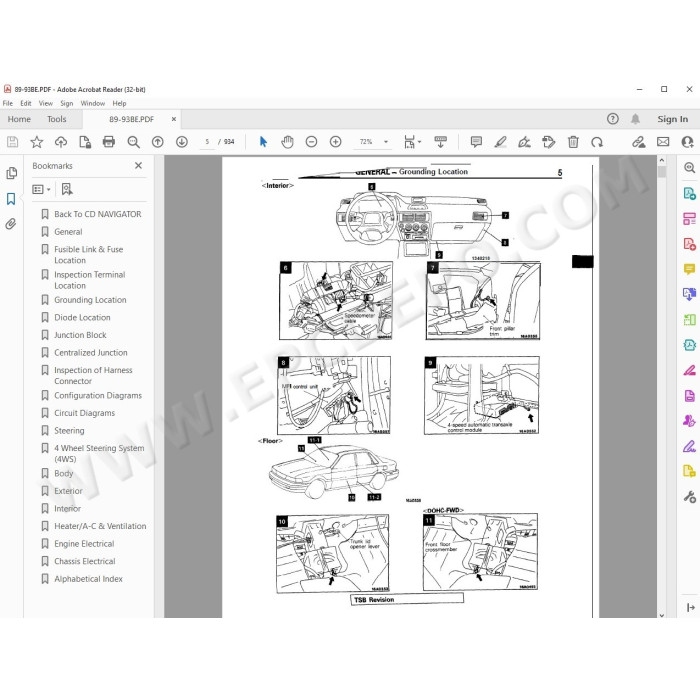This screenshot has height=700, width=700.
Task: Switch to the Tools tab
Action: (57, 119)
